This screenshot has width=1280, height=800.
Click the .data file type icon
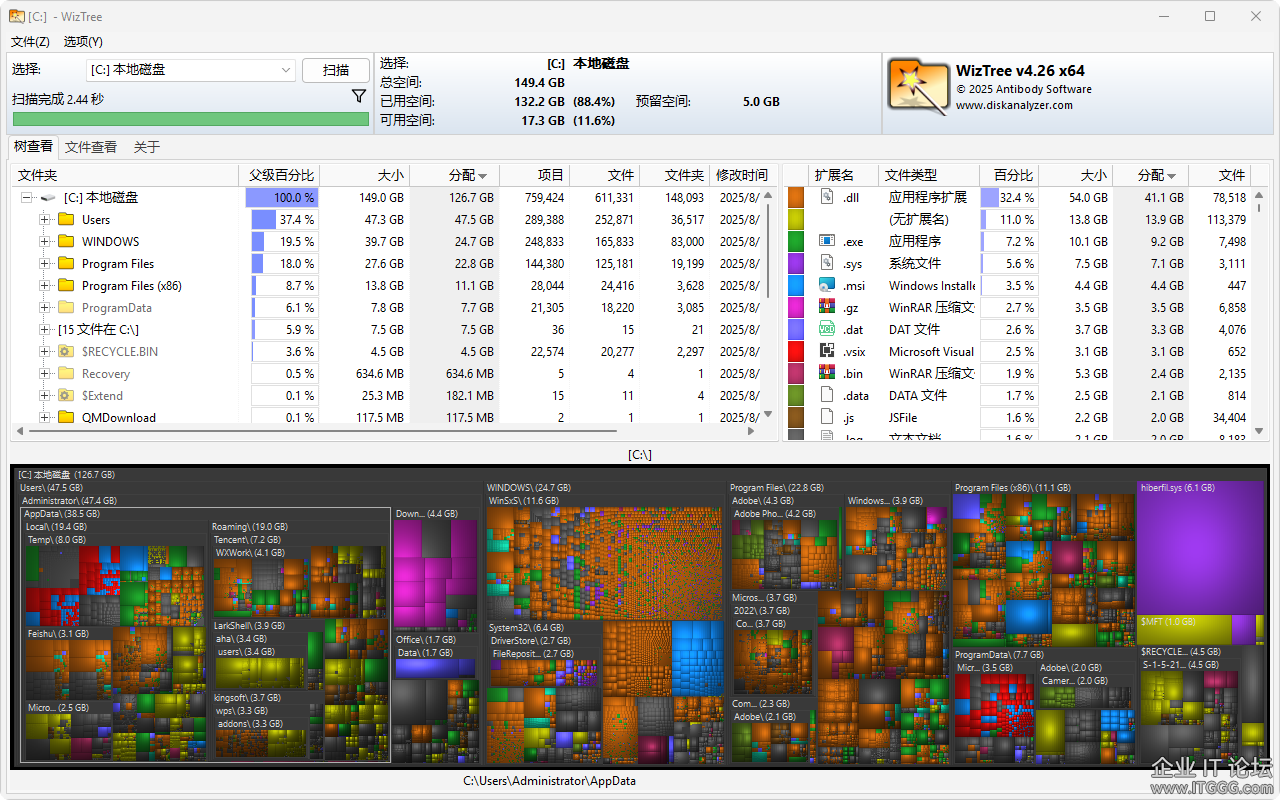point(827,395)
